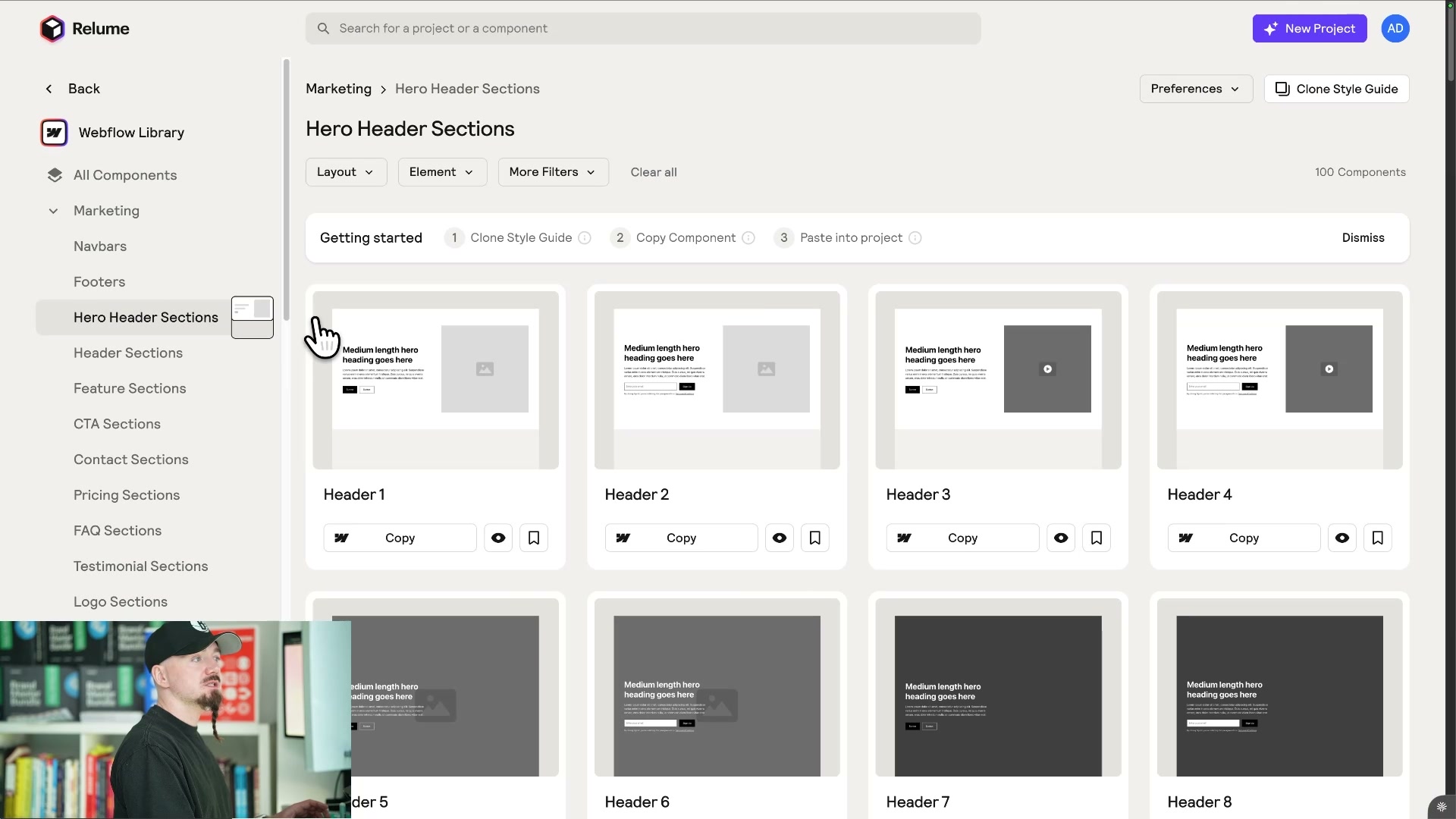Open the Element filter dropdown

(x=442, y=172)
